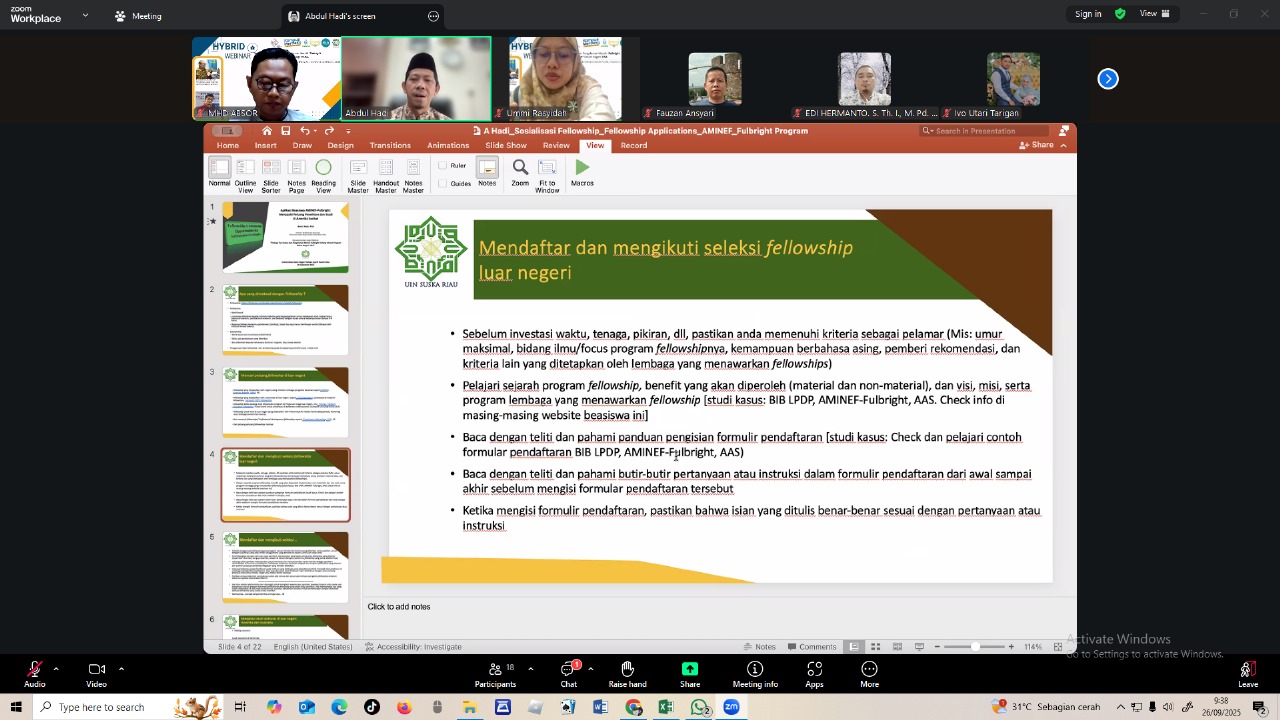This screenshot has height=720, width=1280.
Task: Toggle the Ruler checkbox
Action: click(443, 166)
